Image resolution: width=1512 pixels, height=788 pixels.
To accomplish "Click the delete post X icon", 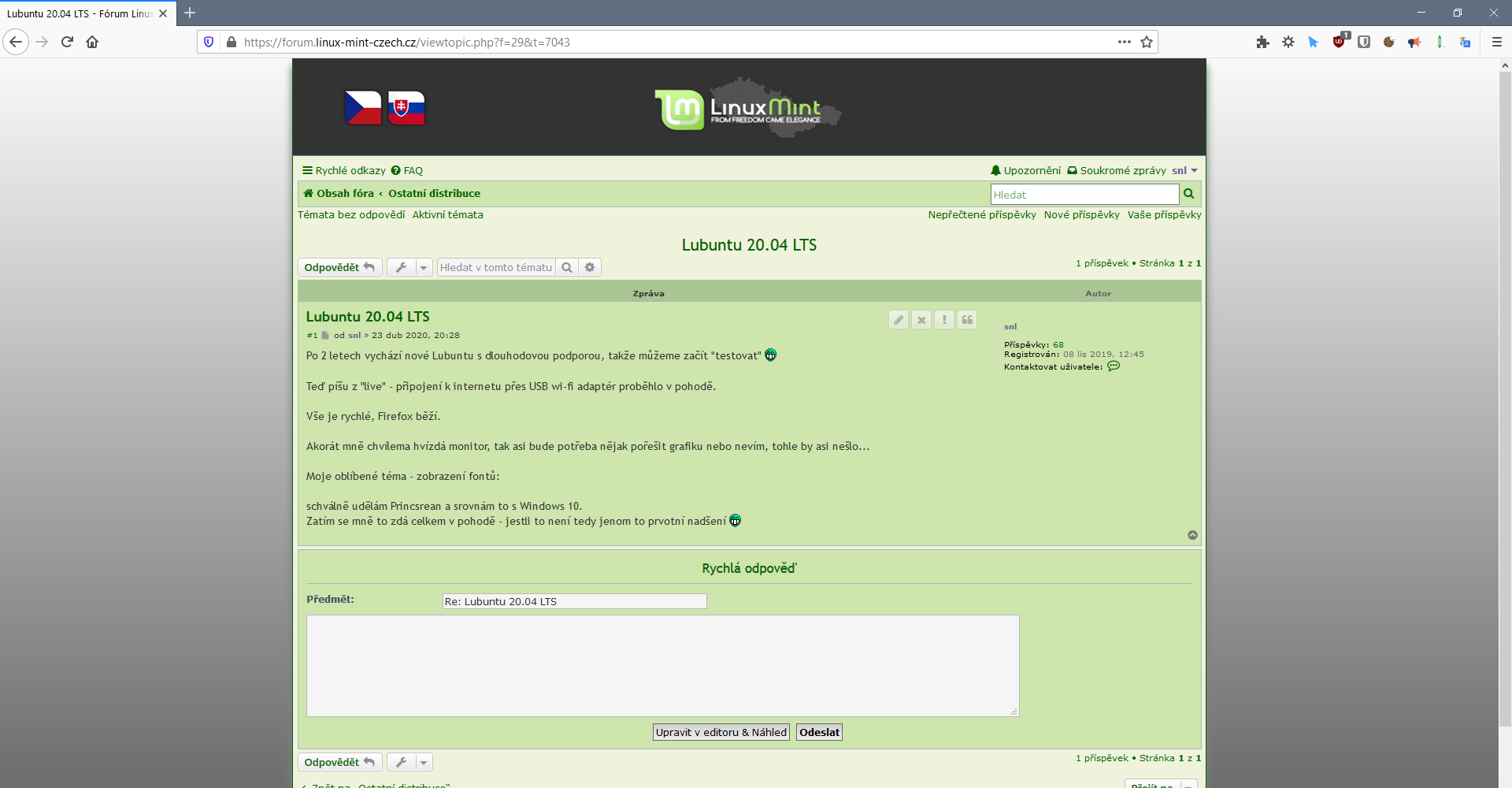I will click(921, 320).
